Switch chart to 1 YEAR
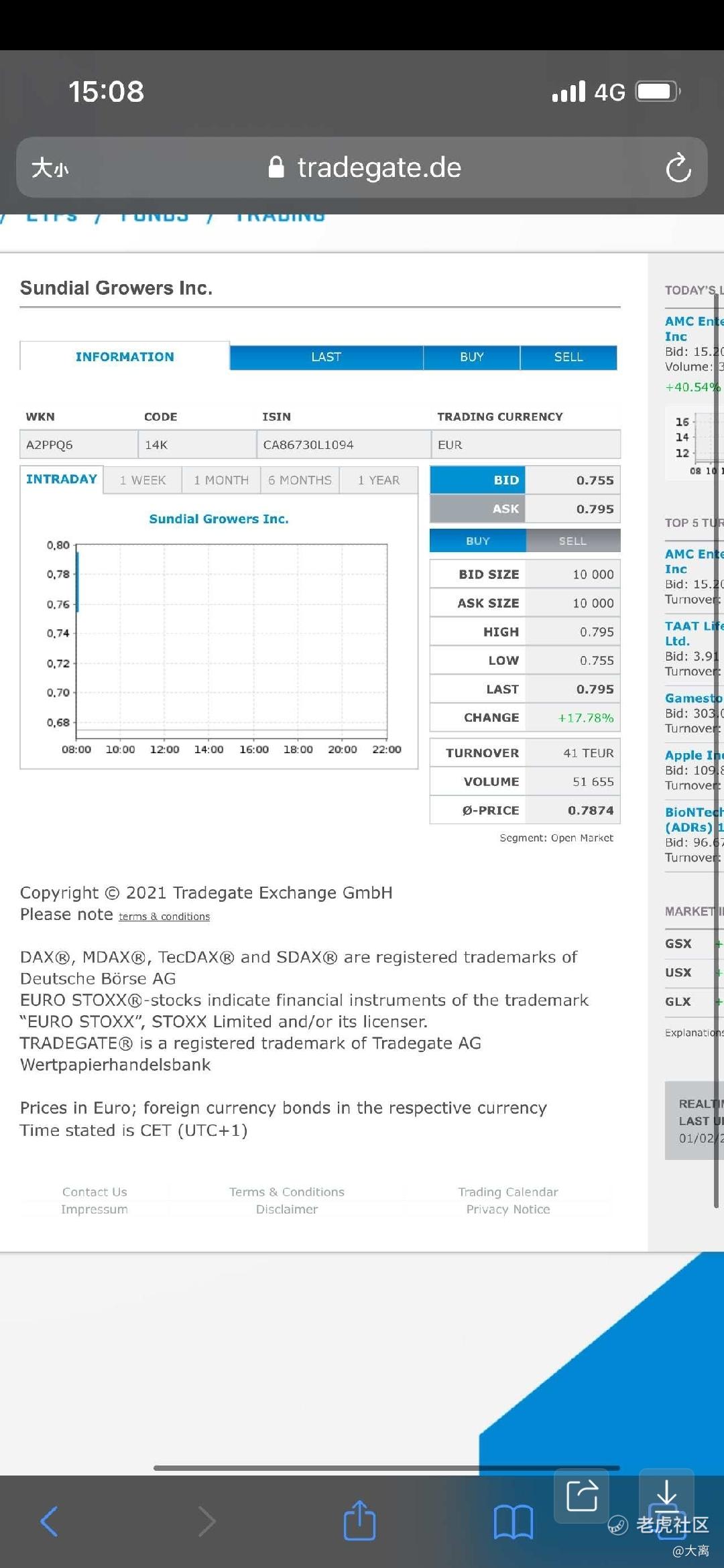 pyautogui.click(x=379, y=480)
